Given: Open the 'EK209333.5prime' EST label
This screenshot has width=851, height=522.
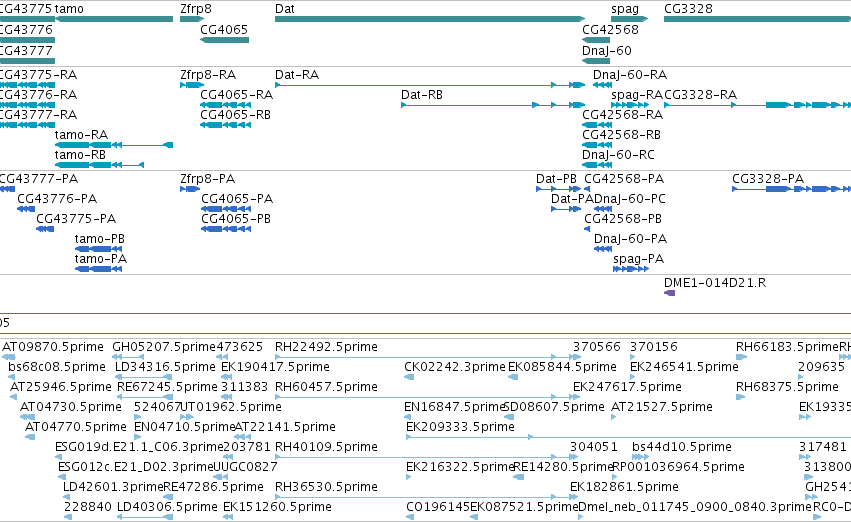Looking at the screenshot, I should (460, 428).
